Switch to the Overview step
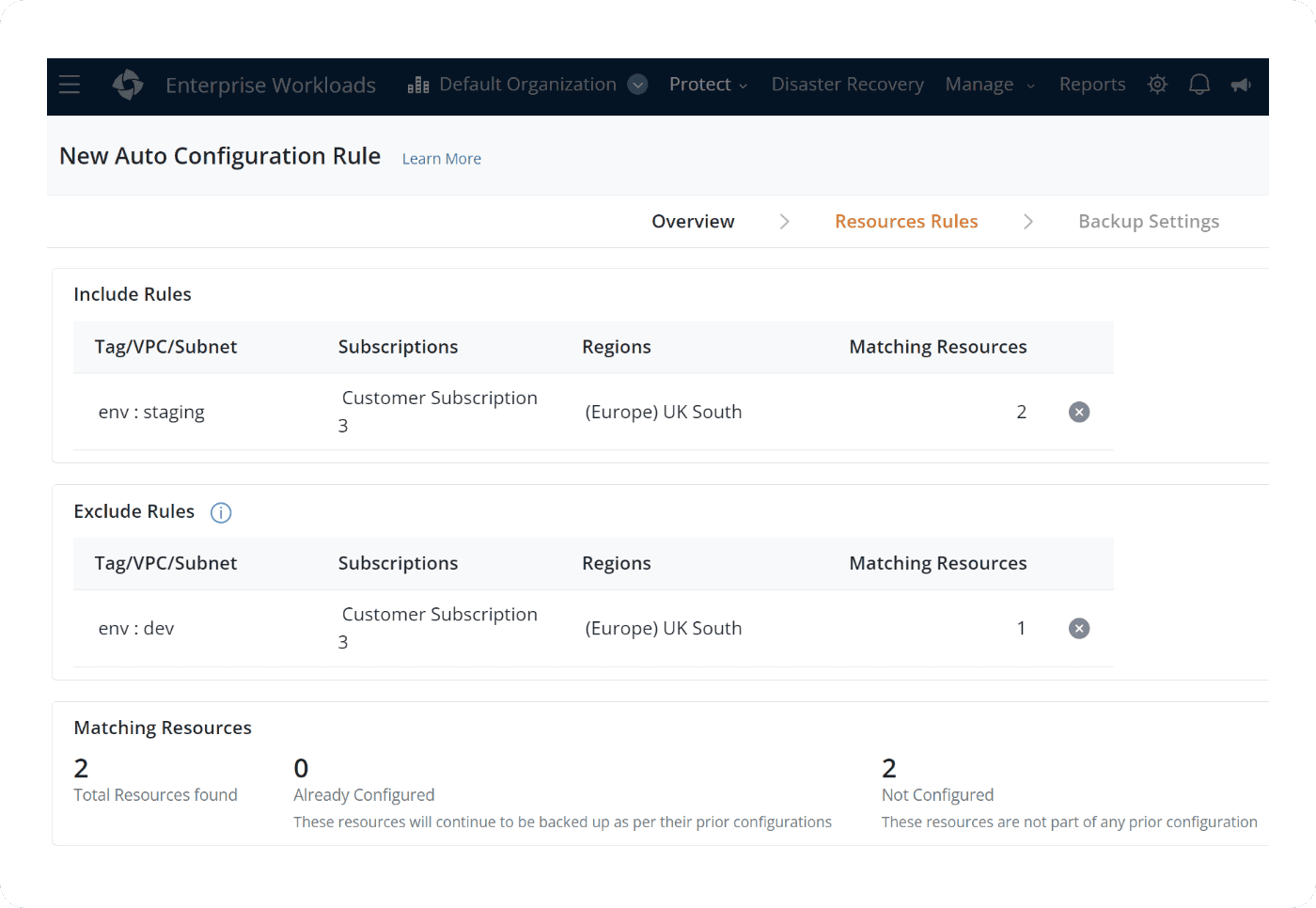Screen dimensions: 1316x908 pos(693,222)
